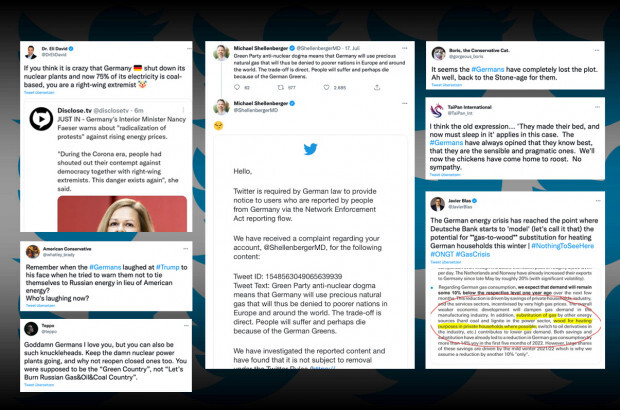Click reply icon under Shellenberger's tweet

click(x=237, y=87)
